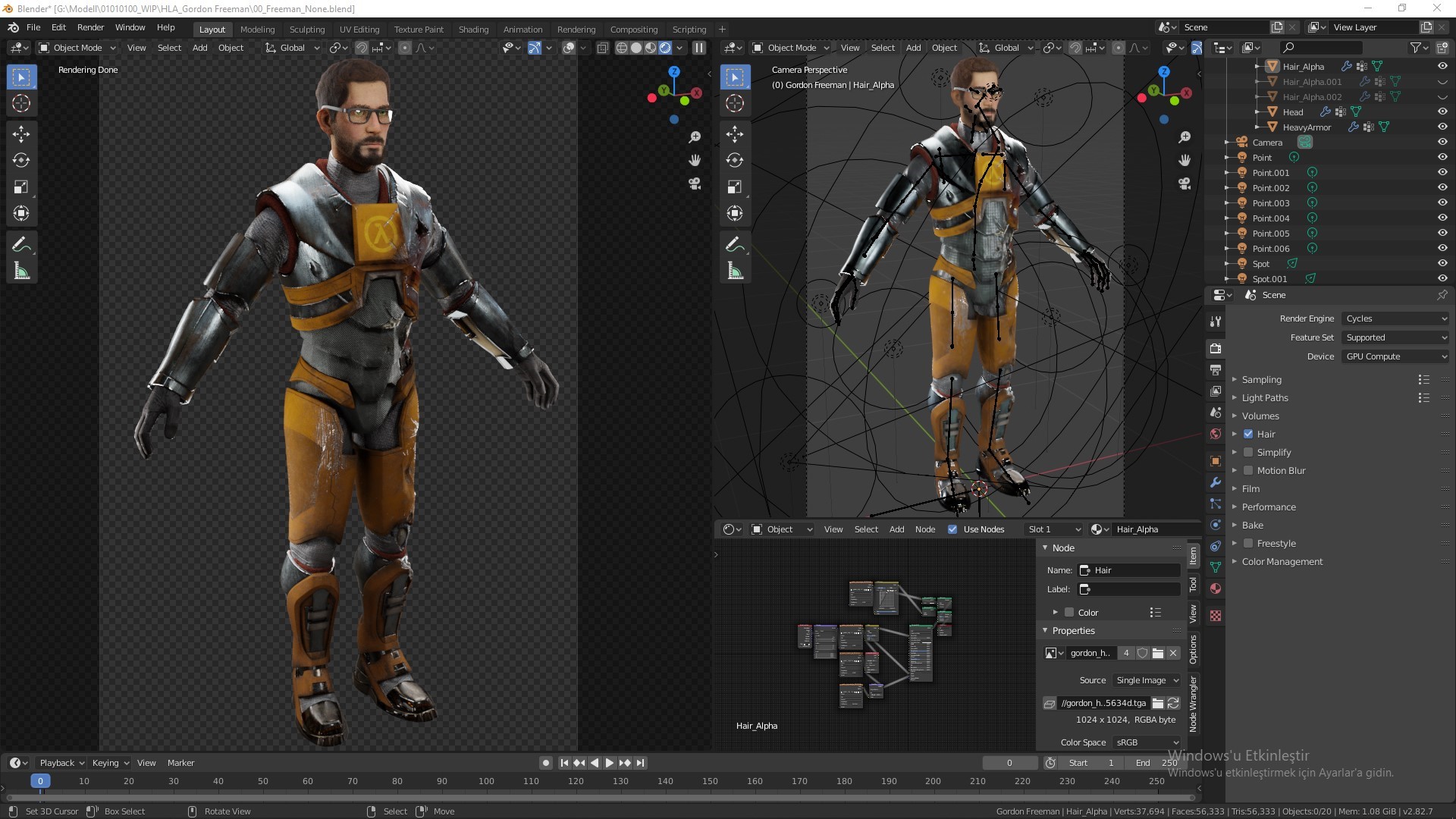Jump to the end frame button
This screenshot has height=819, width=1456.
pos(641,763)
